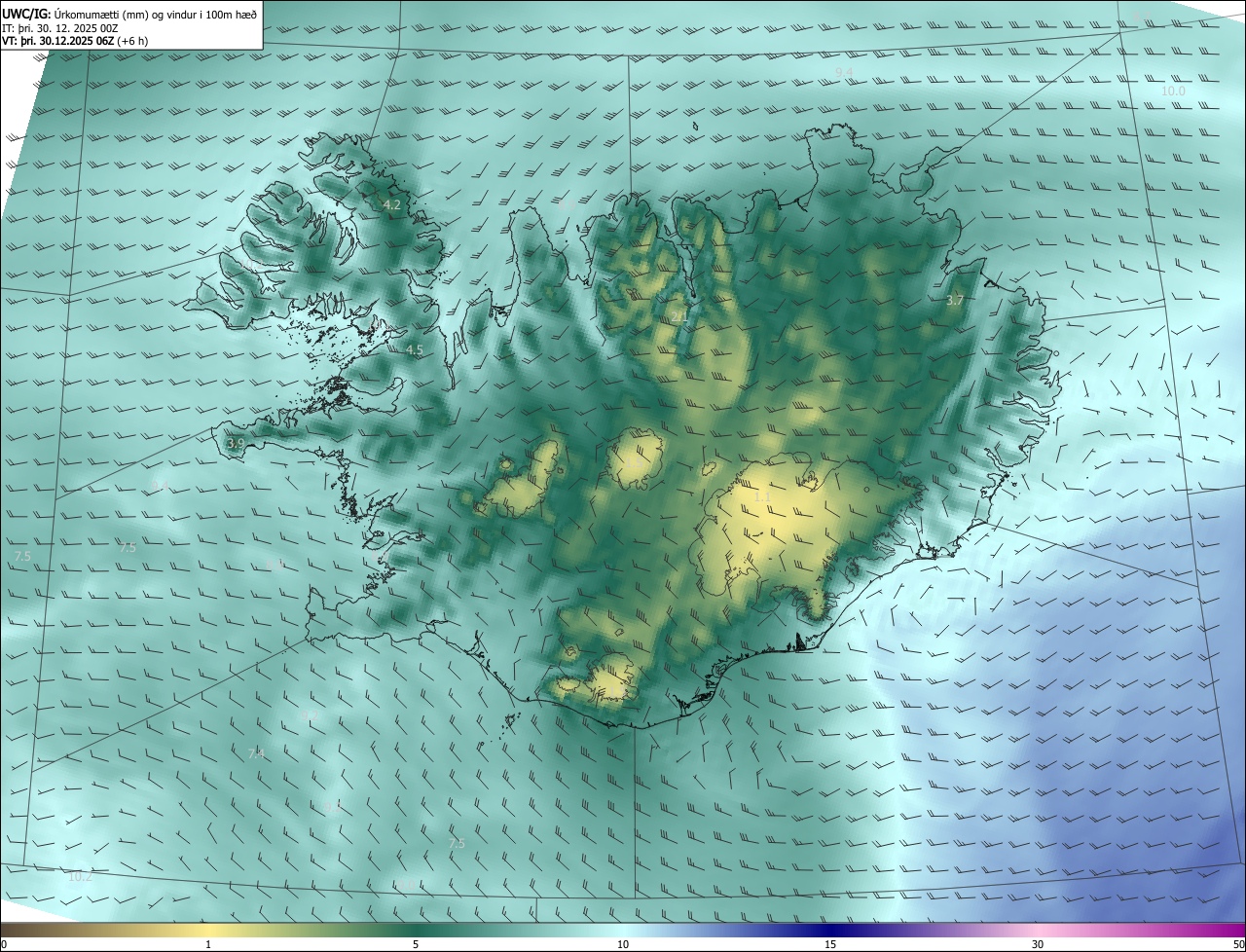Click the 'IT: þri. 30. 12. 2025 00Z' line

[60, 27]
